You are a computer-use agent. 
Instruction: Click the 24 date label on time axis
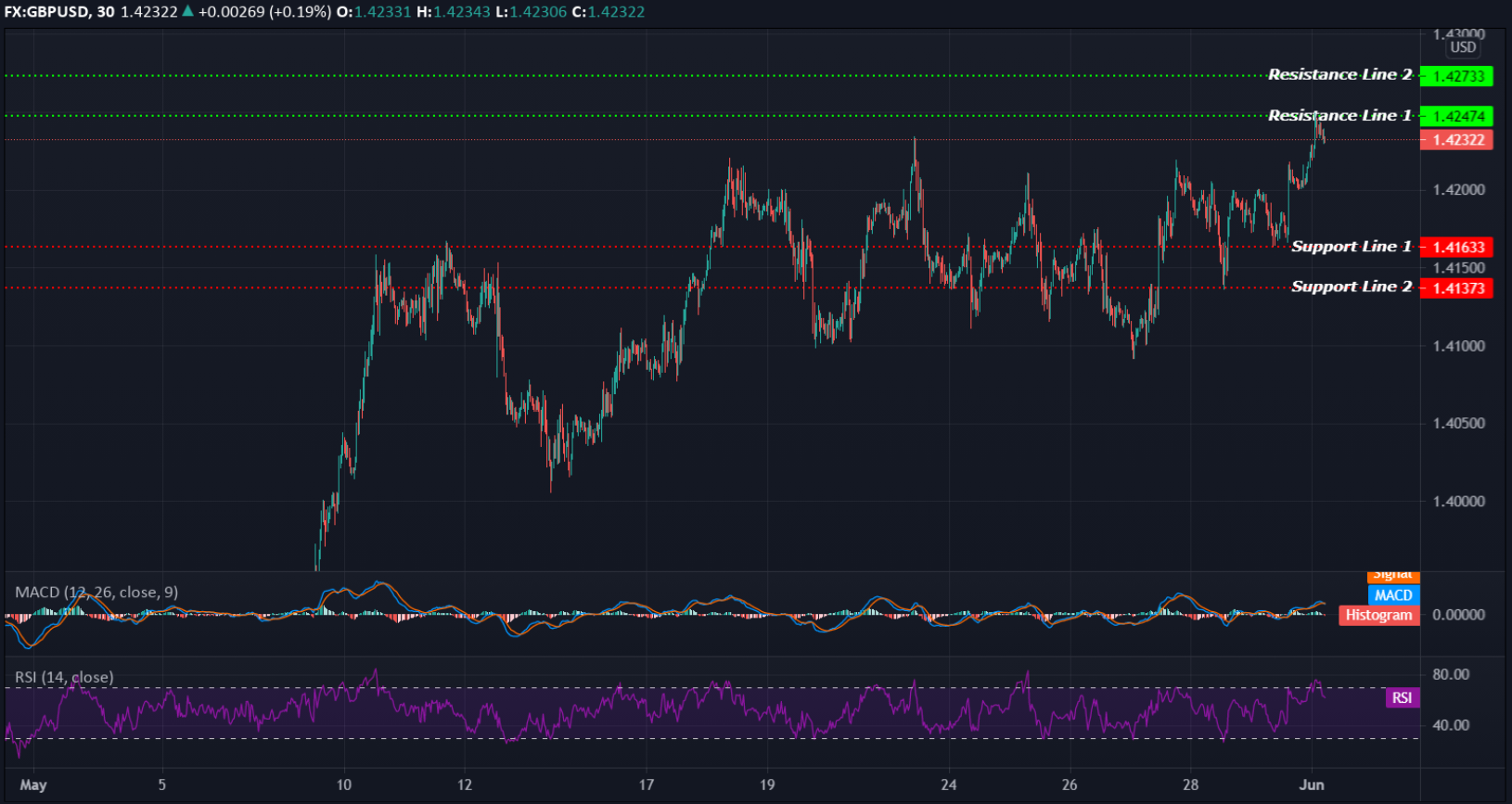(948, 785)
